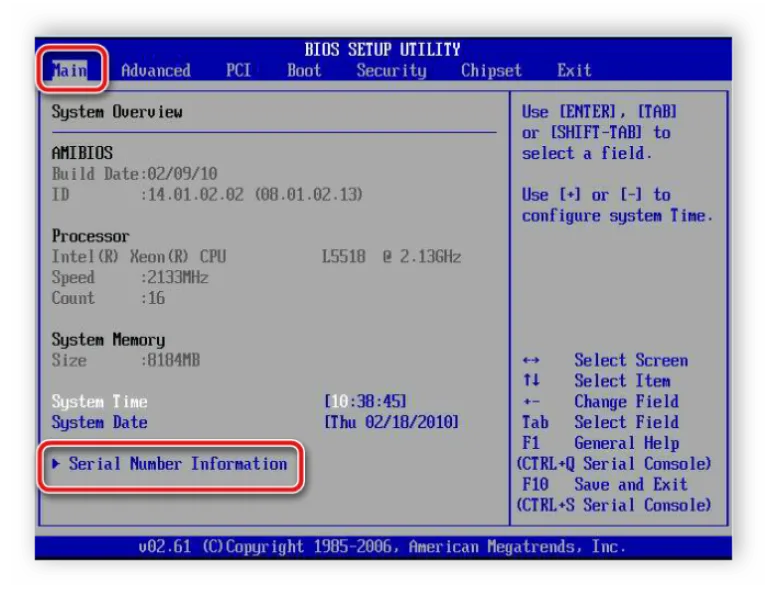The height and width of the screenshot is (596, 768).
Task: Expand Serial Number Information submenu
Action: pyautogui.click(x=170, y=464)
